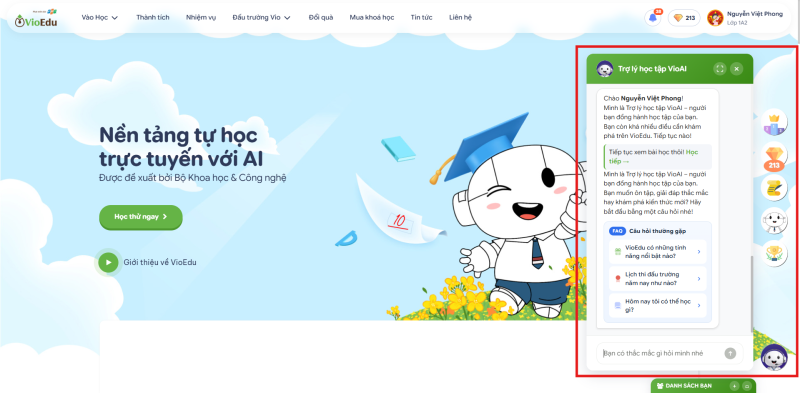Open the Đổi quà menu item
This screenshot has height=393, width=800.
pyautogui.click(x=321, y=17)
